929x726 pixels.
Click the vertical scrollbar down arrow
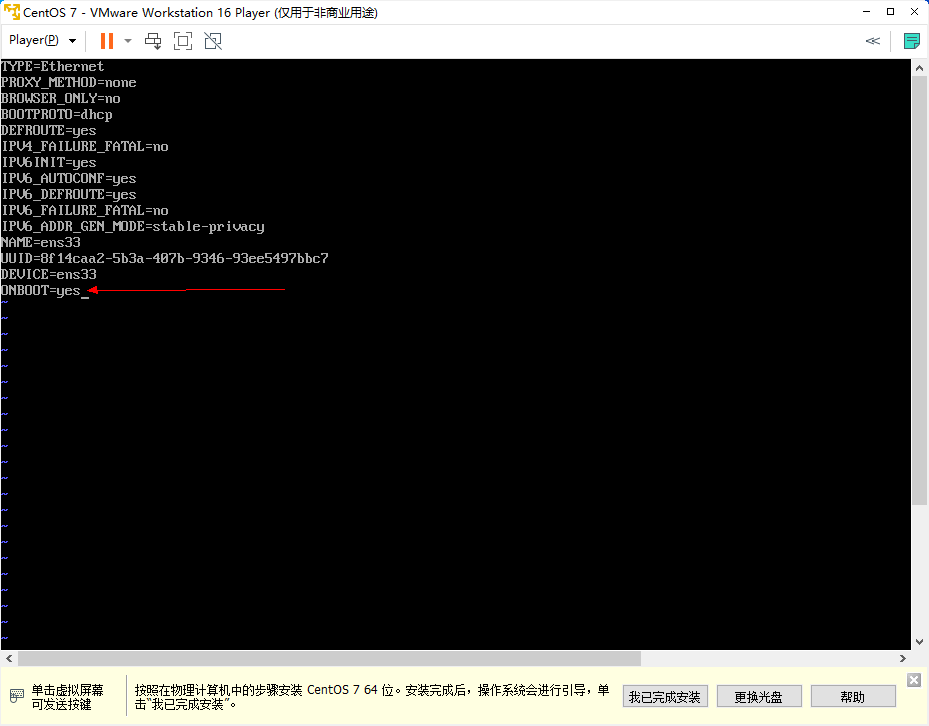click(x=919, y=641)
